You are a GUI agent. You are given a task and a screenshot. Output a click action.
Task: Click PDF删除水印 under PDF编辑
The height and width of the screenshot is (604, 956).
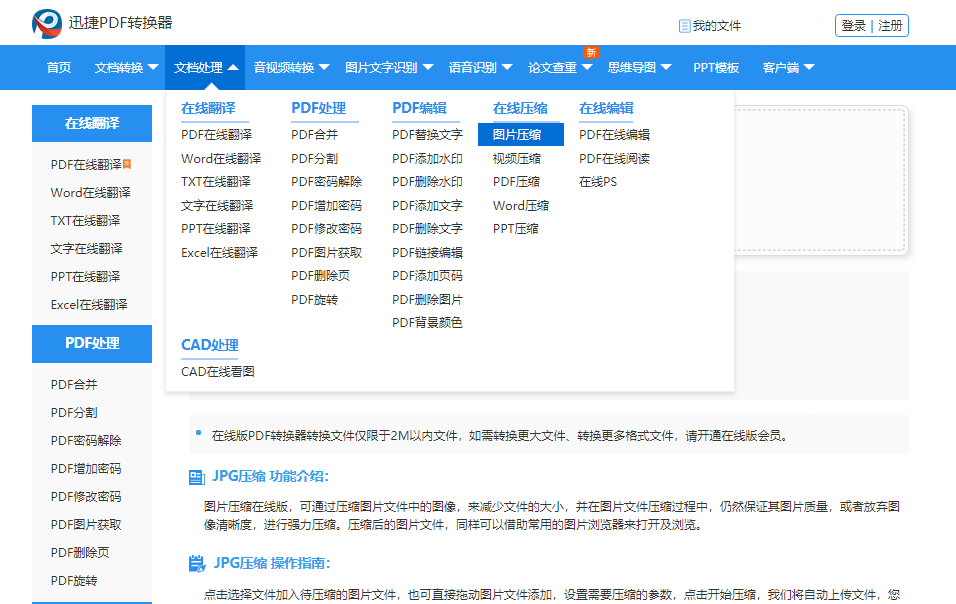point(427,182)
